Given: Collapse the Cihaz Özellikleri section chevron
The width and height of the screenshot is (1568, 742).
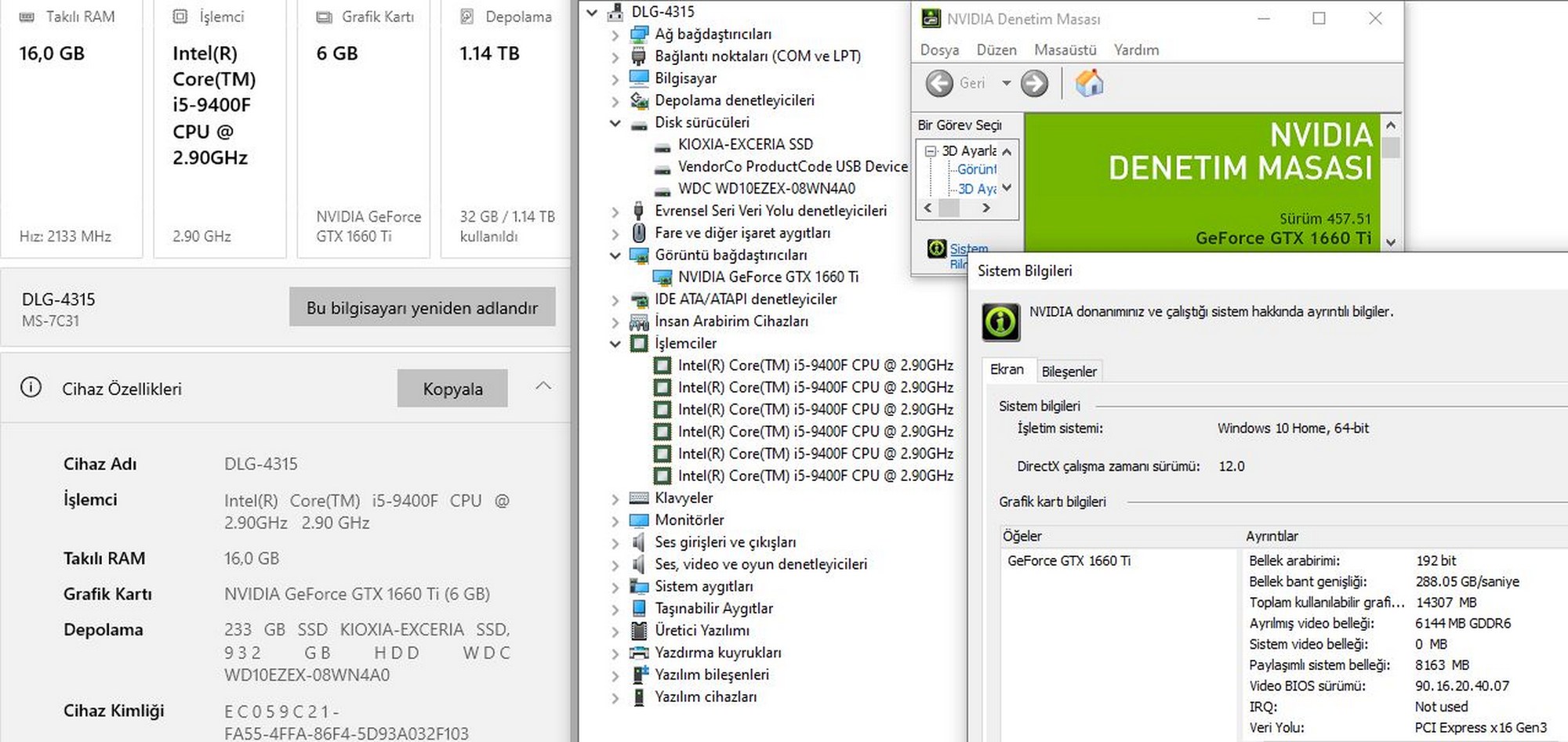Looking at the screenshot, I should coord(543,386).
